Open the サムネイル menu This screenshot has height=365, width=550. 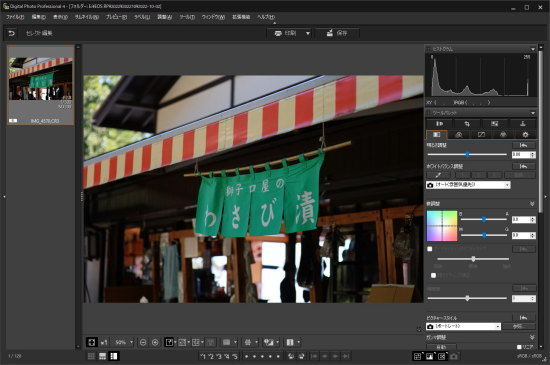87,17
